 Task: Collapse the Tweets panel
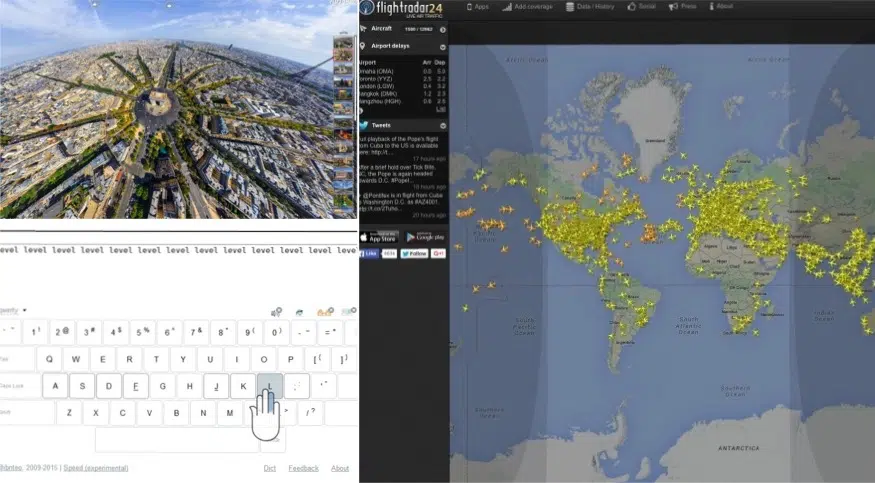(443, 126)
